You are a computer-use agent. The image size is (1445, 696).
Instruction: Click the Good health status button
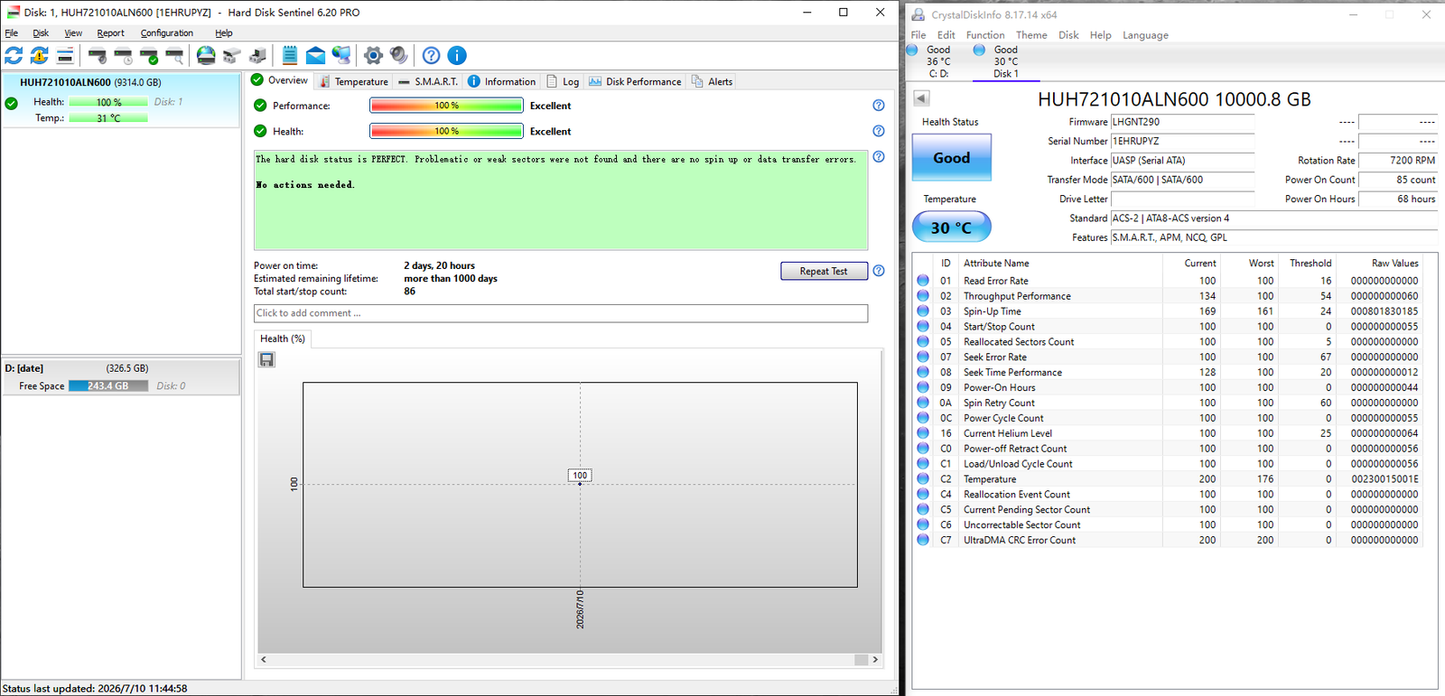coord(951,157)
